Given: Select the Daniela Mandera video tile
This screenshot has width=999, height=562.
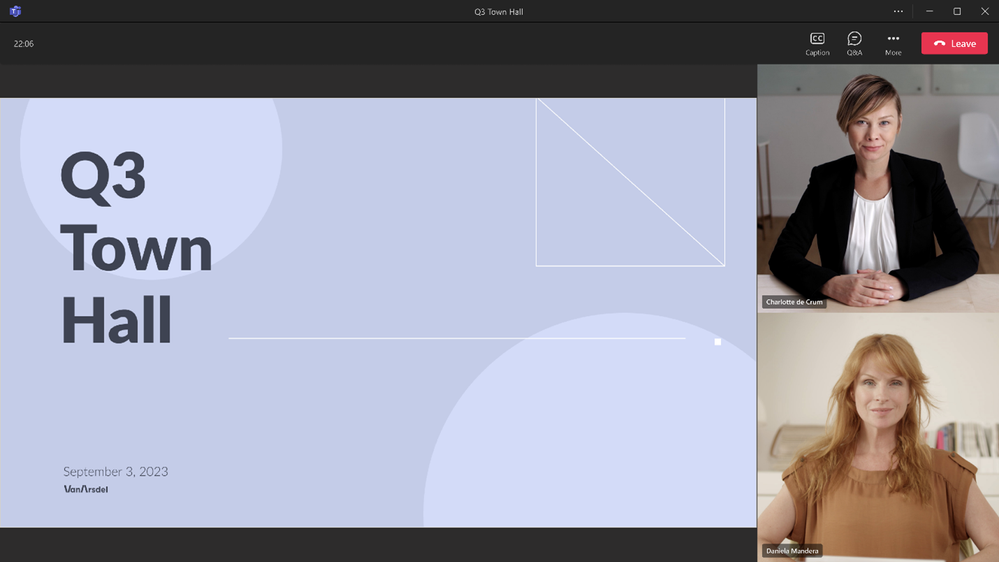Looking at the screenshot, I should coord(878,437).
